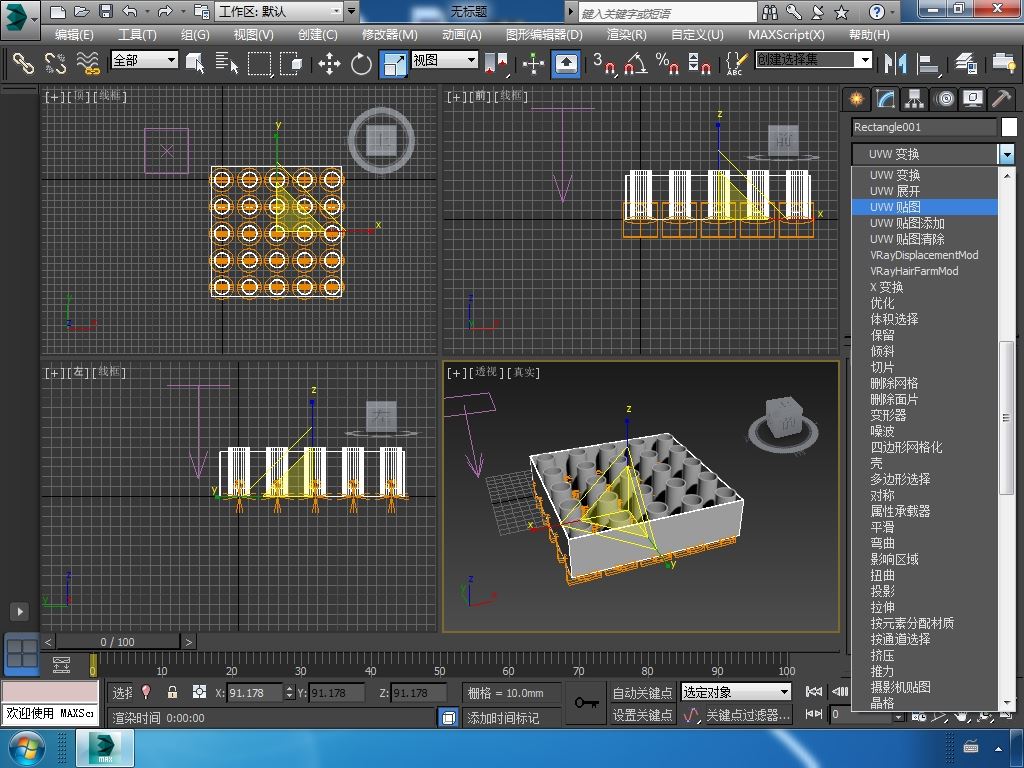The height and width of the screenshot is (768, 1024).
Task: Toggle the selection lock padlock
Action: coord(172,692)
